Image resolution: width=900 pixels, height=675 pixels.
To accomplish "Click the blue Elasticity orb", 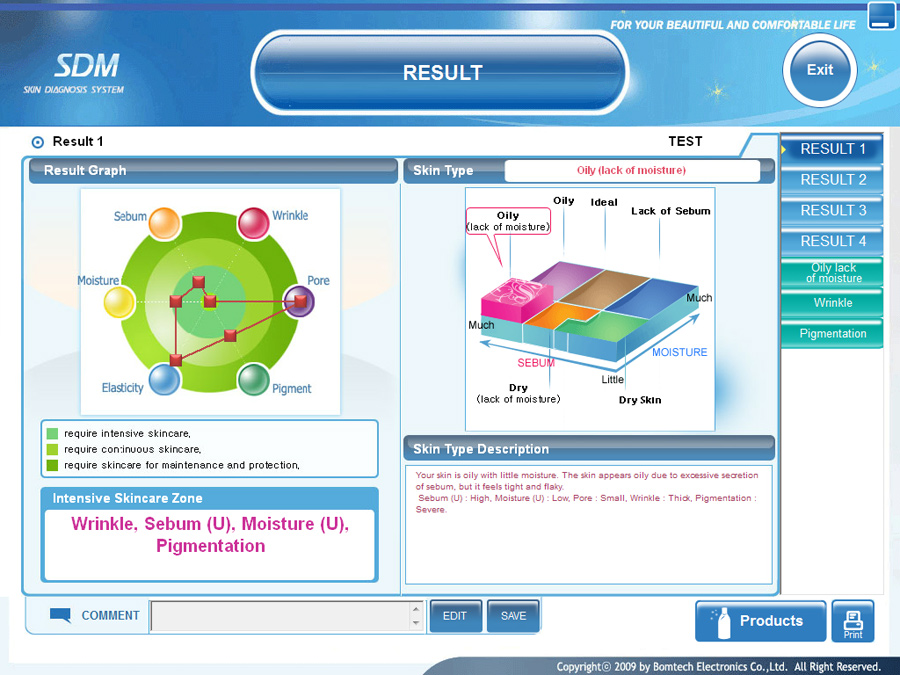I will coord(164,379).
